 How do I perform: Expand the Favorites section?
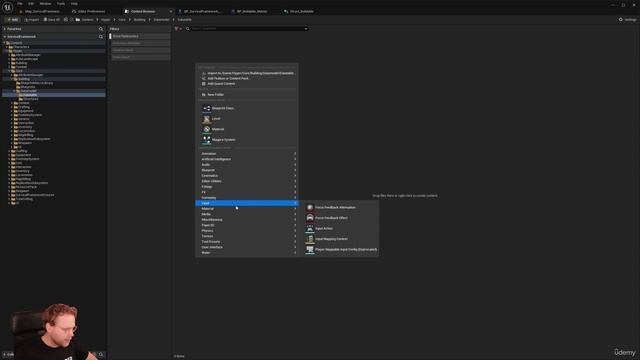pos(4,29)
